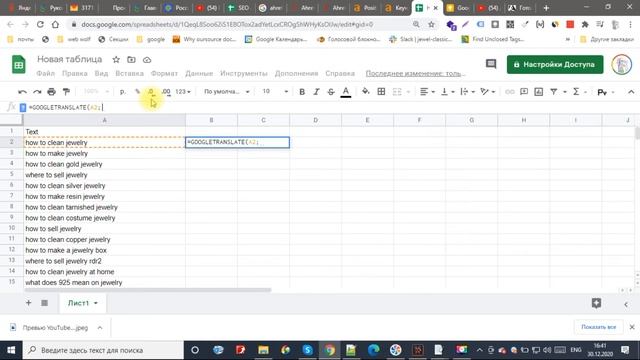The image size is (640, 360).
Task: Open the fill color picker
Action: click(x=366, y=92)
